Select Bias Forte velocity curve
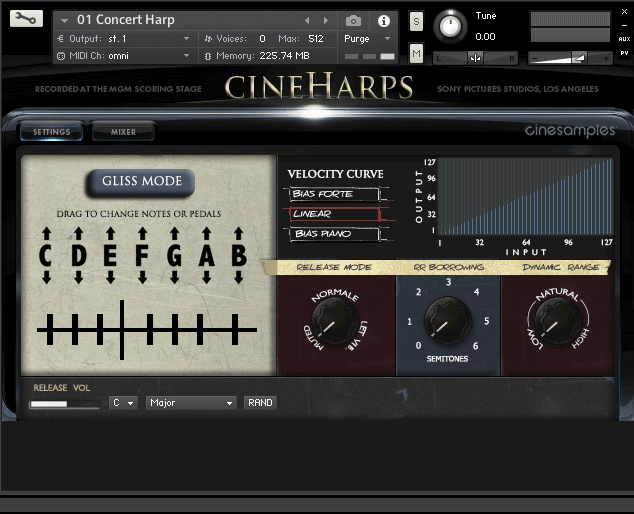The width and height of the screenshot is (634, 514). pos(335,194)
